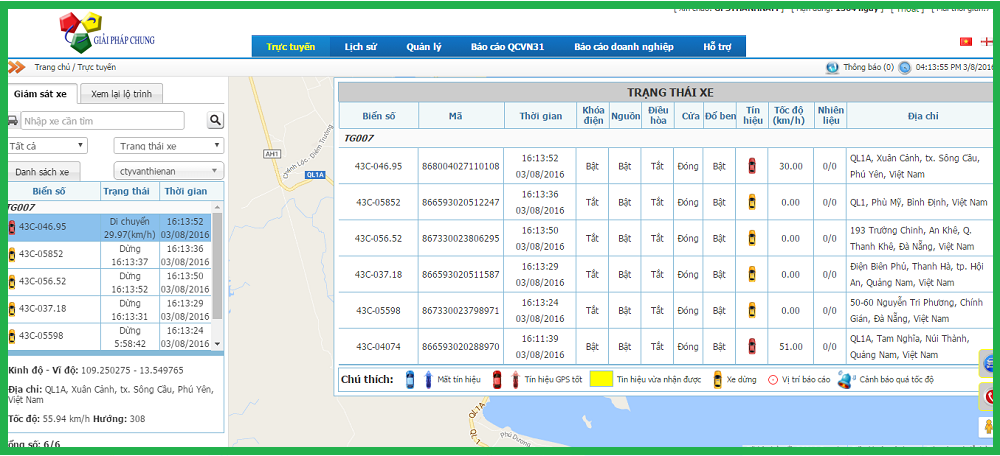
Task: Click QL1A road marker on map
Action: [315, 174]
